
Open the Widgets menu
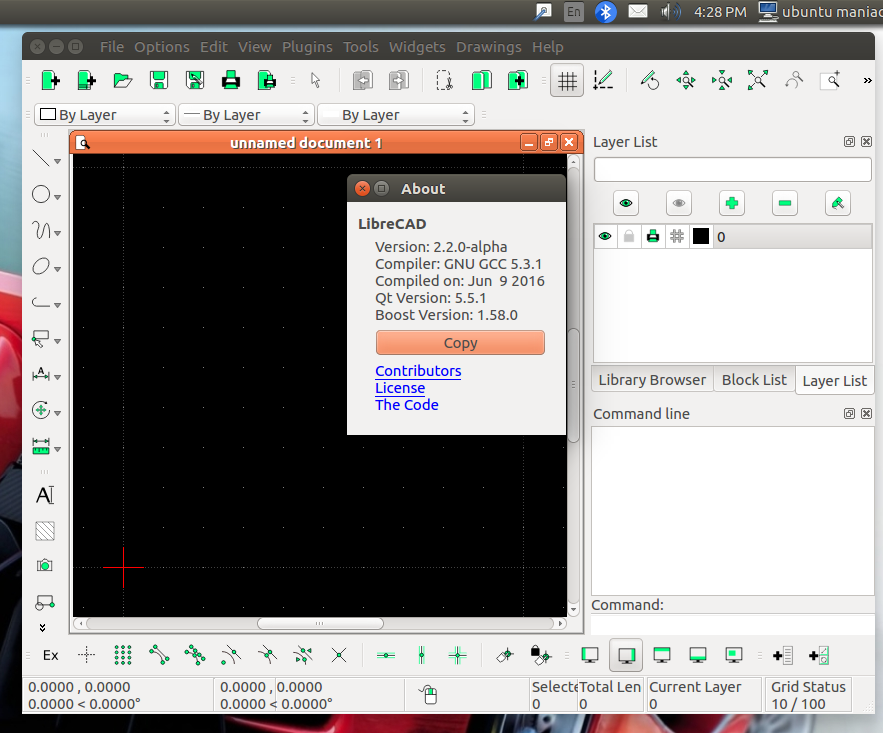[417, 47]
